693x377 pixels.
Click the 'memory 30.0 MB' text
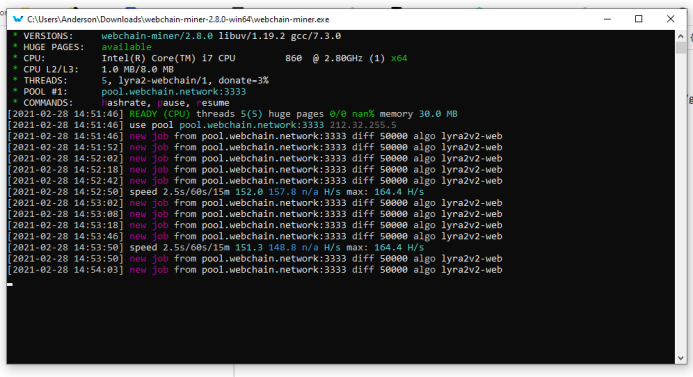tap(418, 114)
